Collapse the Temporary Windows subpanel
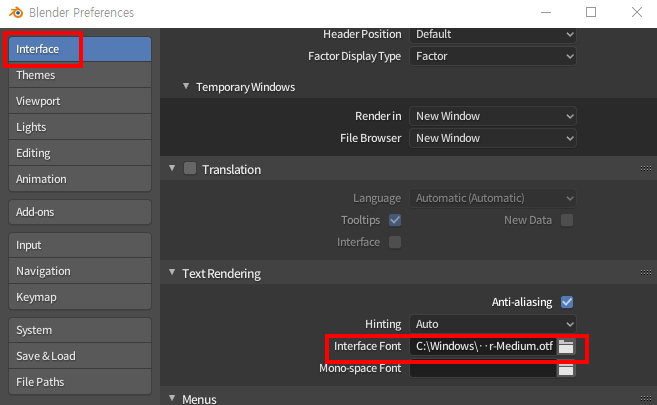The image size is (657, 405). point(186,86)
